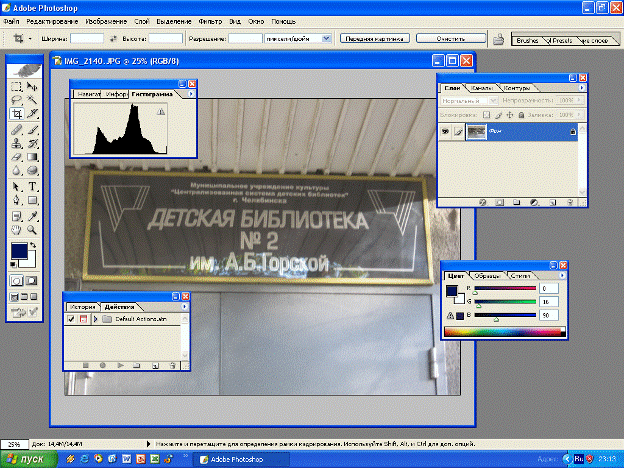Switch to the История tab
The height and width of the screenshot is (468, 624).
pos(82,305)
